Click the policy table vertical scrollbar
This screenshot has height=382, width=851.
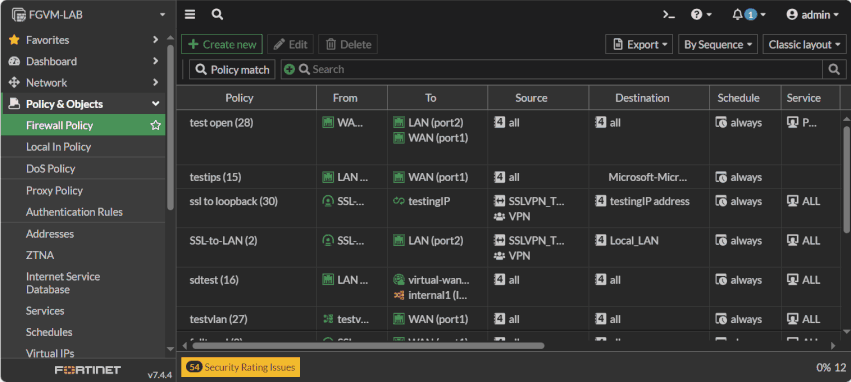846,179
